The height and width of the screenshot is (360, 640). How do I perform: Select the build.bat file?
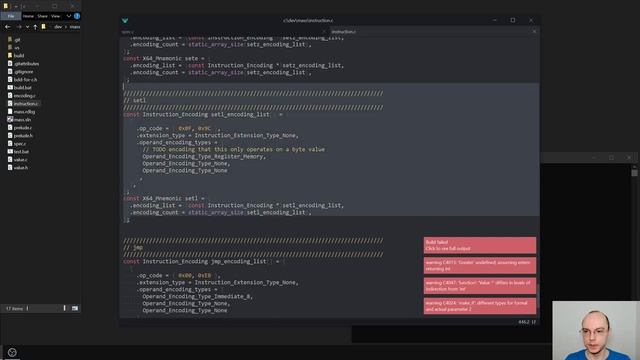(x=22, y=87)
